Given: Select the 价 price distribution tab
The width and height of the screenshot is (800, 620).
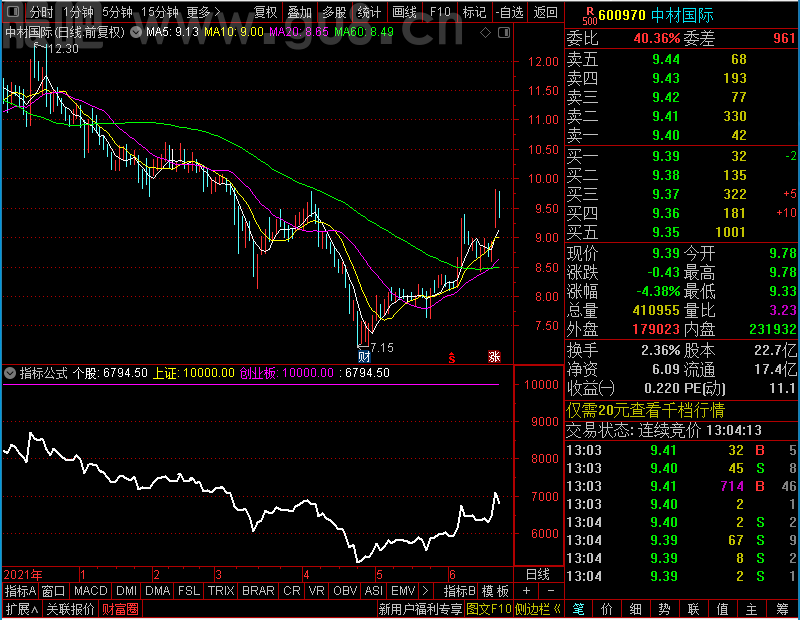Looking at the screenshot, I should [607, 609].
